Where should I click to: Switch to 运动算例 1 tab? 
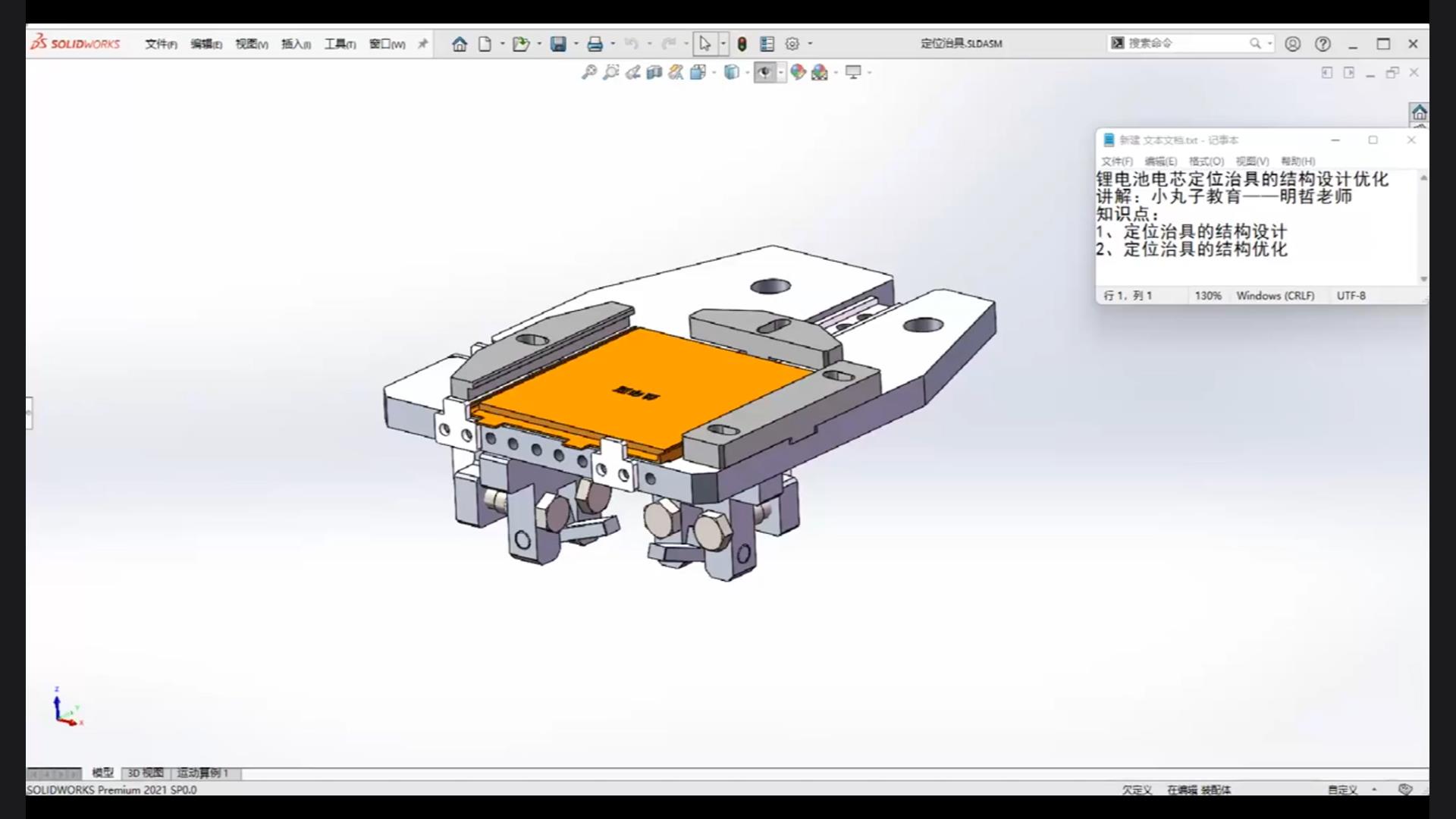[202, 773]
